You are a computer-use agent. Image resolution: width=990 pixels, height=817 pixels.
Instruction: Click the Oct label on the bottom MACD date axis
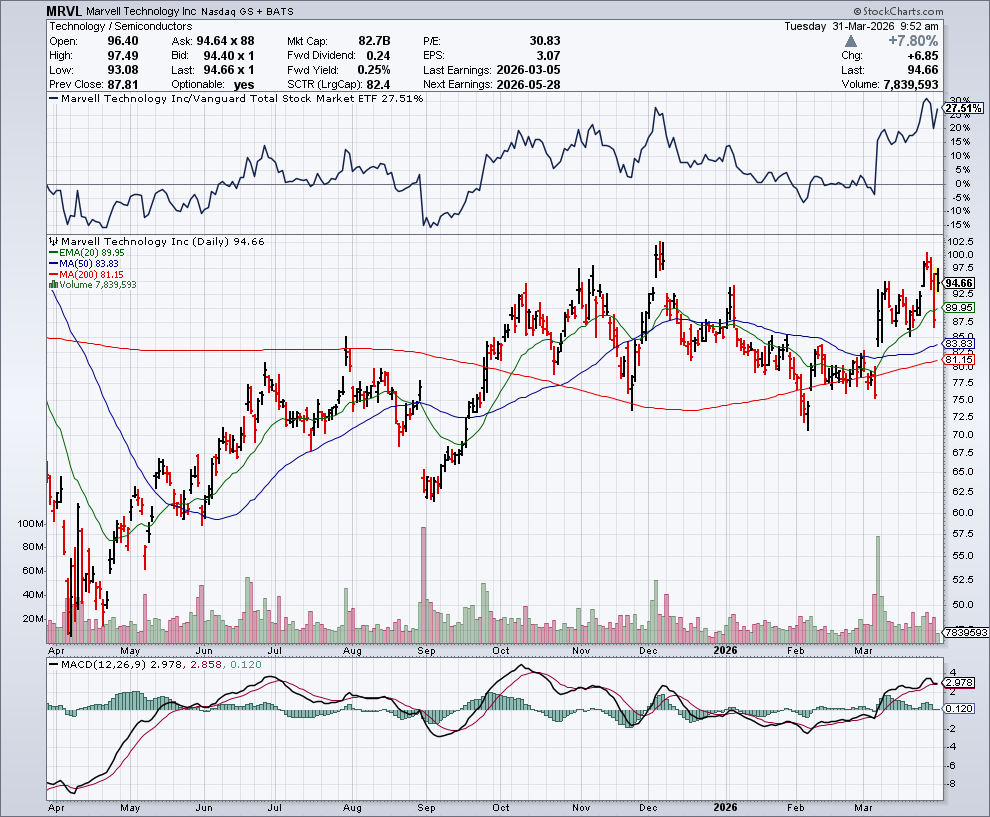[500, 802]
